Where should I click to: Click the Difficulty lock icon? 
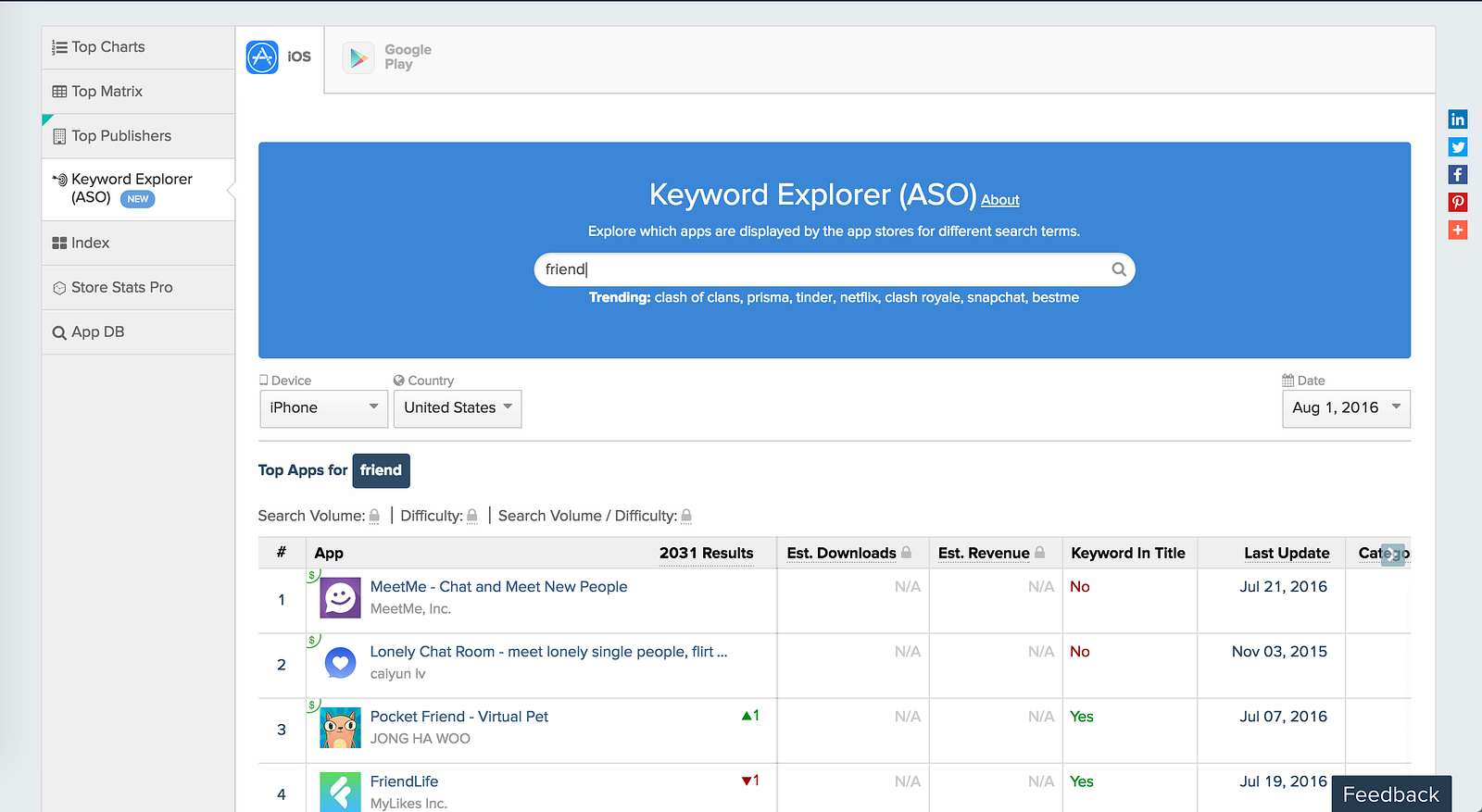[472, 516]
